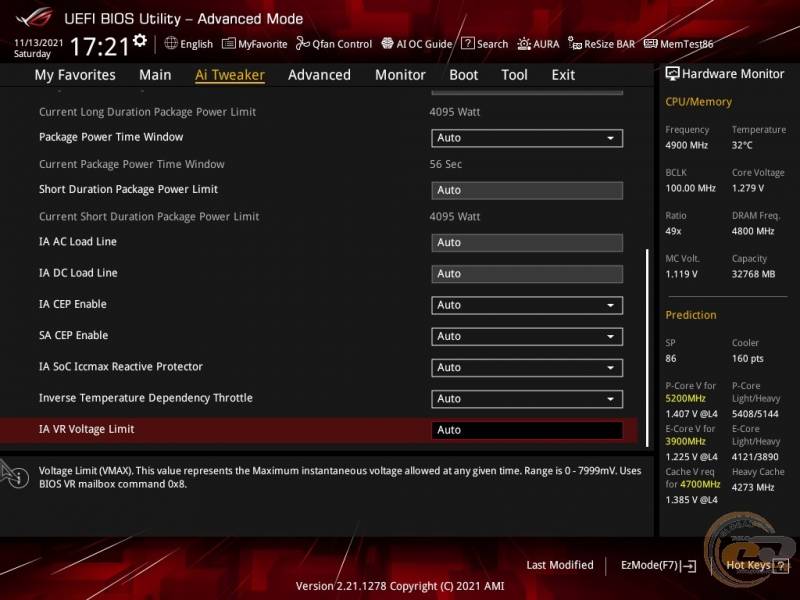Open the Tool tab
The width and height of the screenshot is (800, 600).
tap(514, 75)
